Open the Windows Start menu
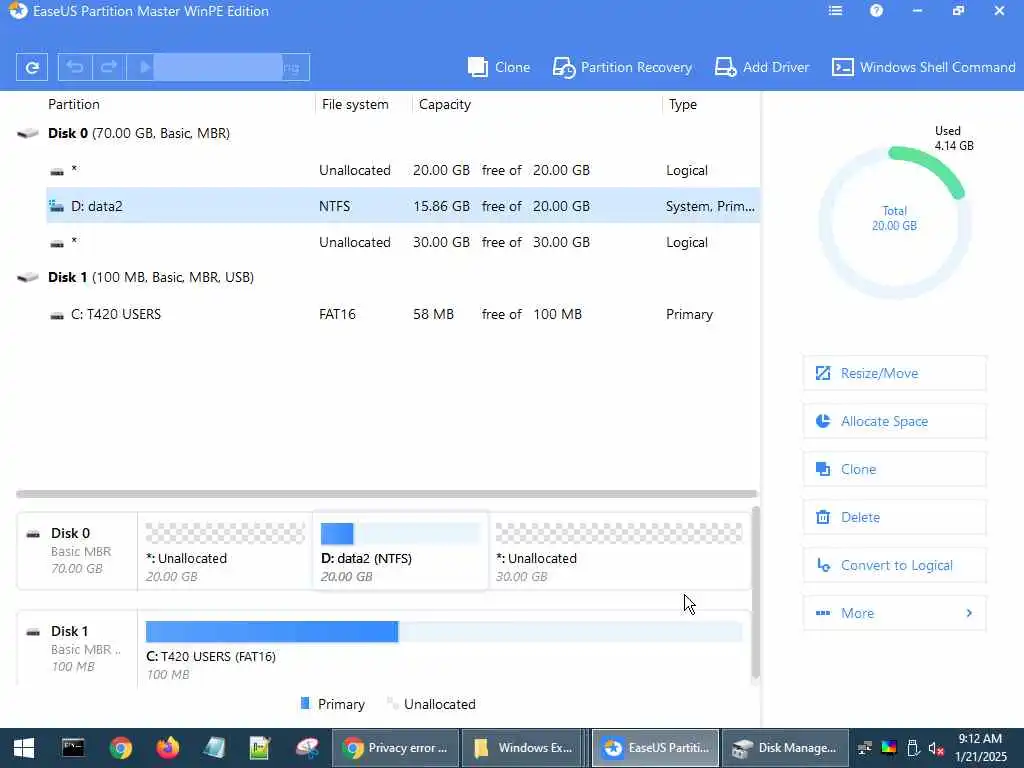1024x768 pixels. (24, 748)
